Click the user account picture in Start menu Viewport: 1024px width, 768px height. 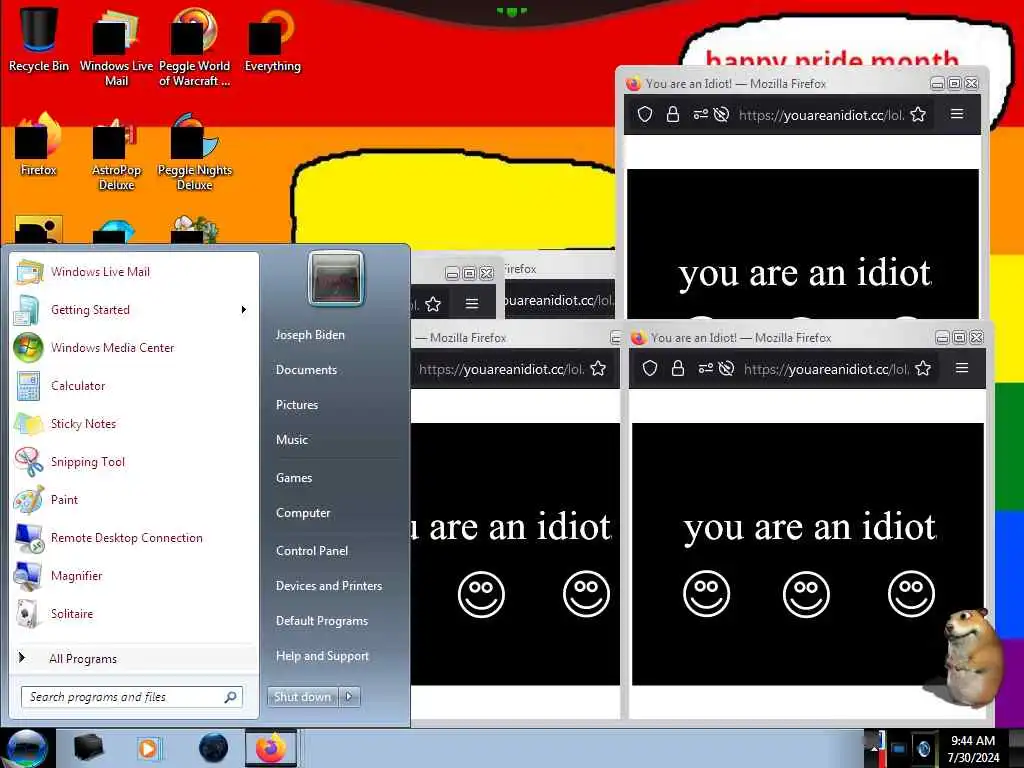[336, 278]
